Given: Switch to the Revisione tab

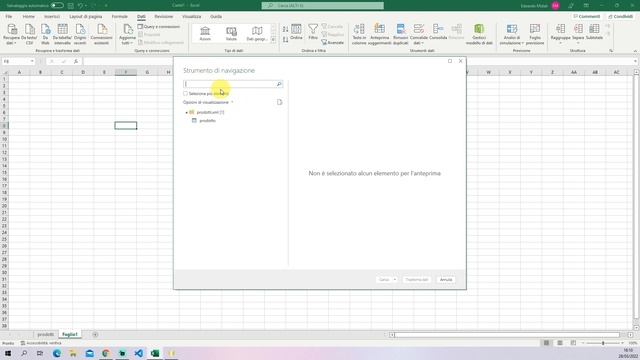Looking at the screenshot, I should pyautogui.click(x=164, y=17).
